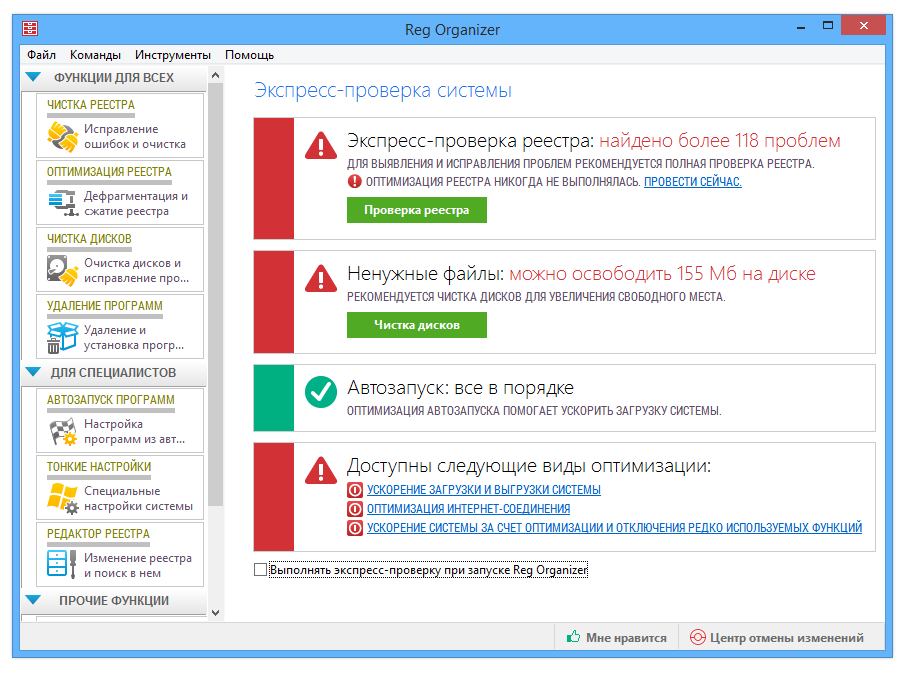This screenshot has height=673, width=910.
Task: Click 'Экспресс-проверка системы' page title
Action: tap(383, 90)
